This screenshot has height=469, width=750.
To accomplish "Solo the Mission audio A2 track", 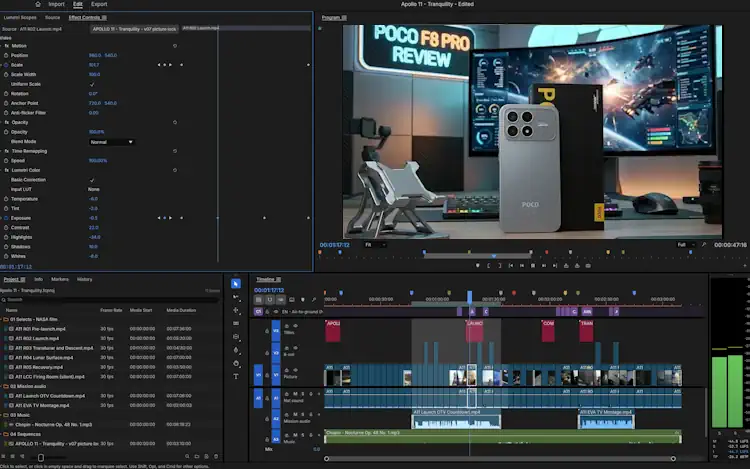I will 303,414.
